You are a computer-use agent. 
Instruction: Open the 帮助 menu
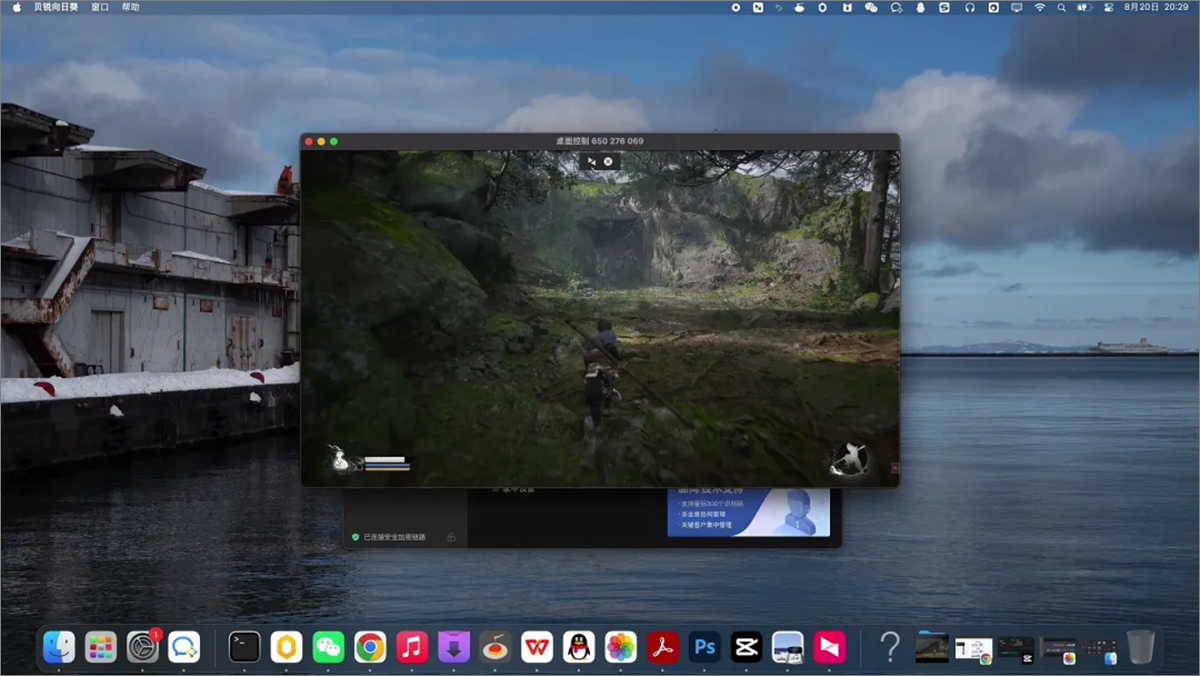coord(131,7)
